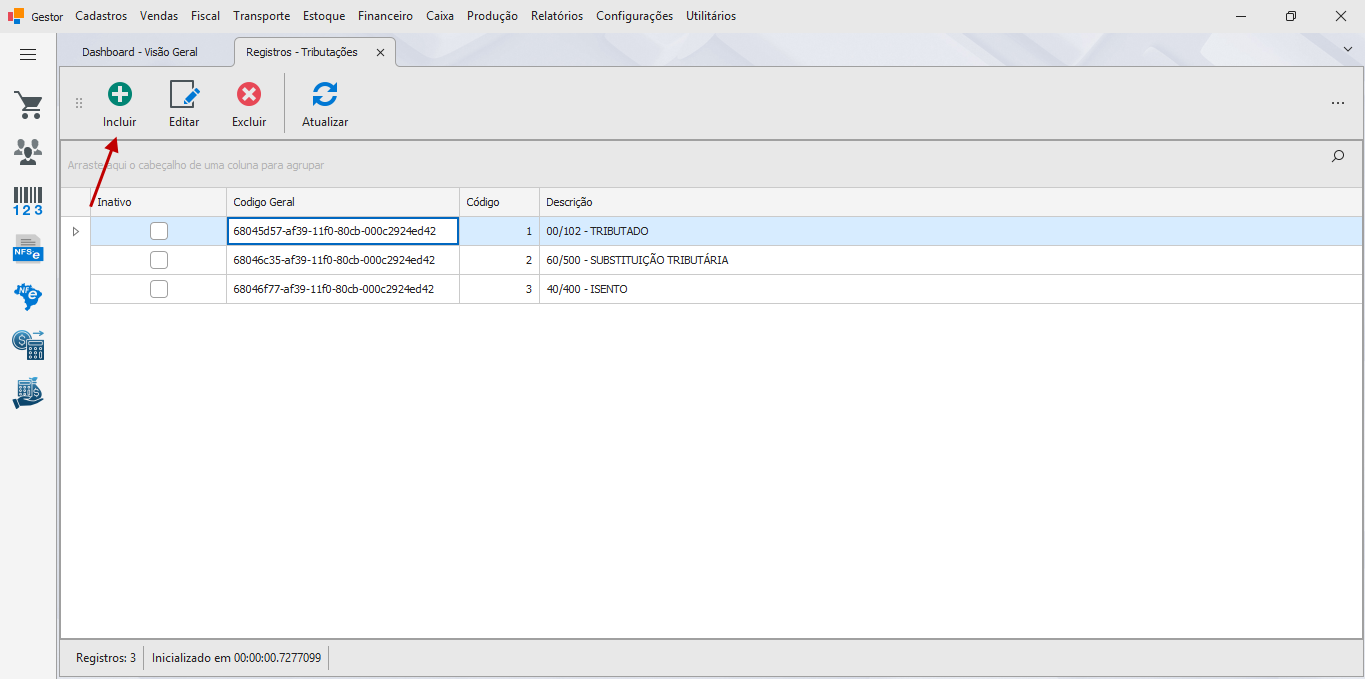Toggle the hamburger sidebar menu
This screenshot has height=679, width=1365.
point(28,55)
